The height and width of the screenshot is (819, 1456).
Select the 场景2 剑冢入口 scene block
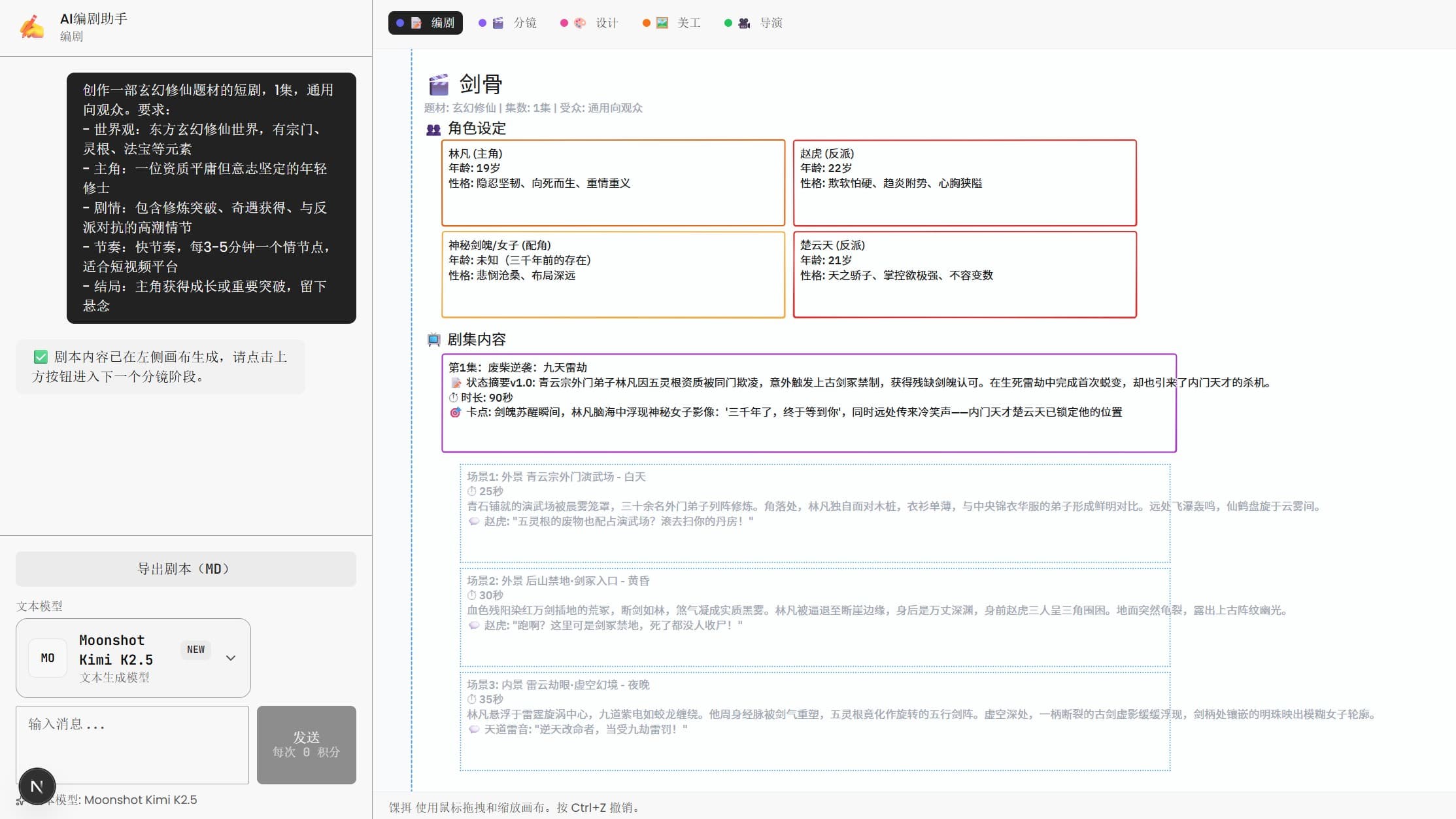point(815,616)
